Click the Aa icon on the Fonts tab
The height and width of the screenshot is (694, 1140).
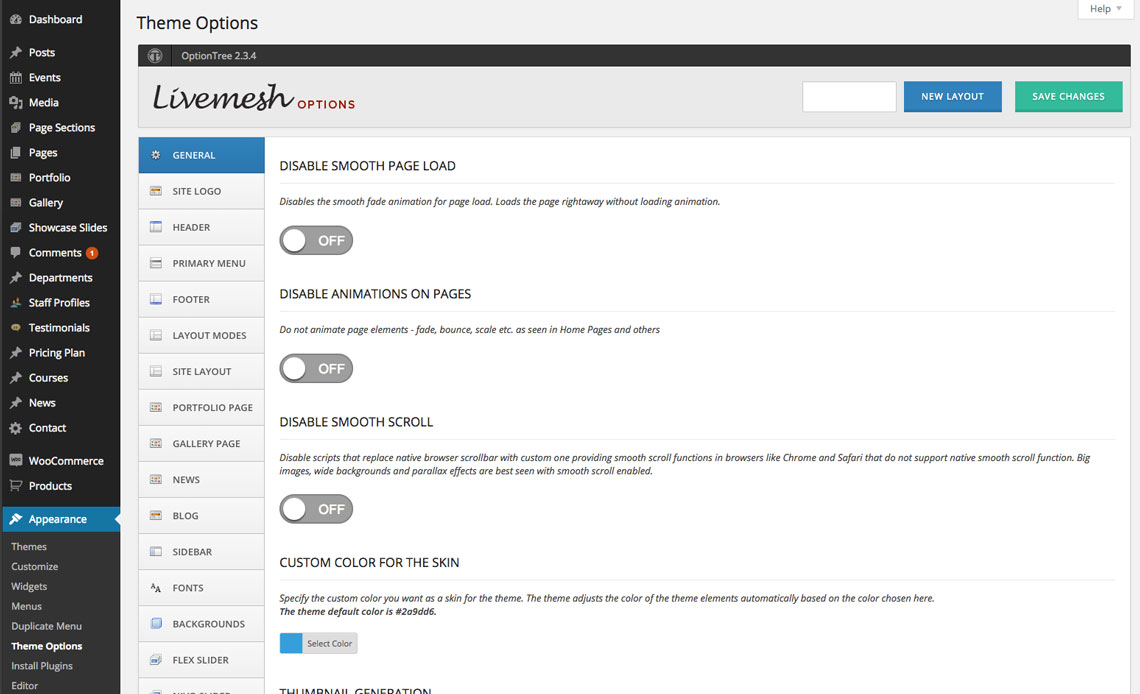[x=157, y=587]
